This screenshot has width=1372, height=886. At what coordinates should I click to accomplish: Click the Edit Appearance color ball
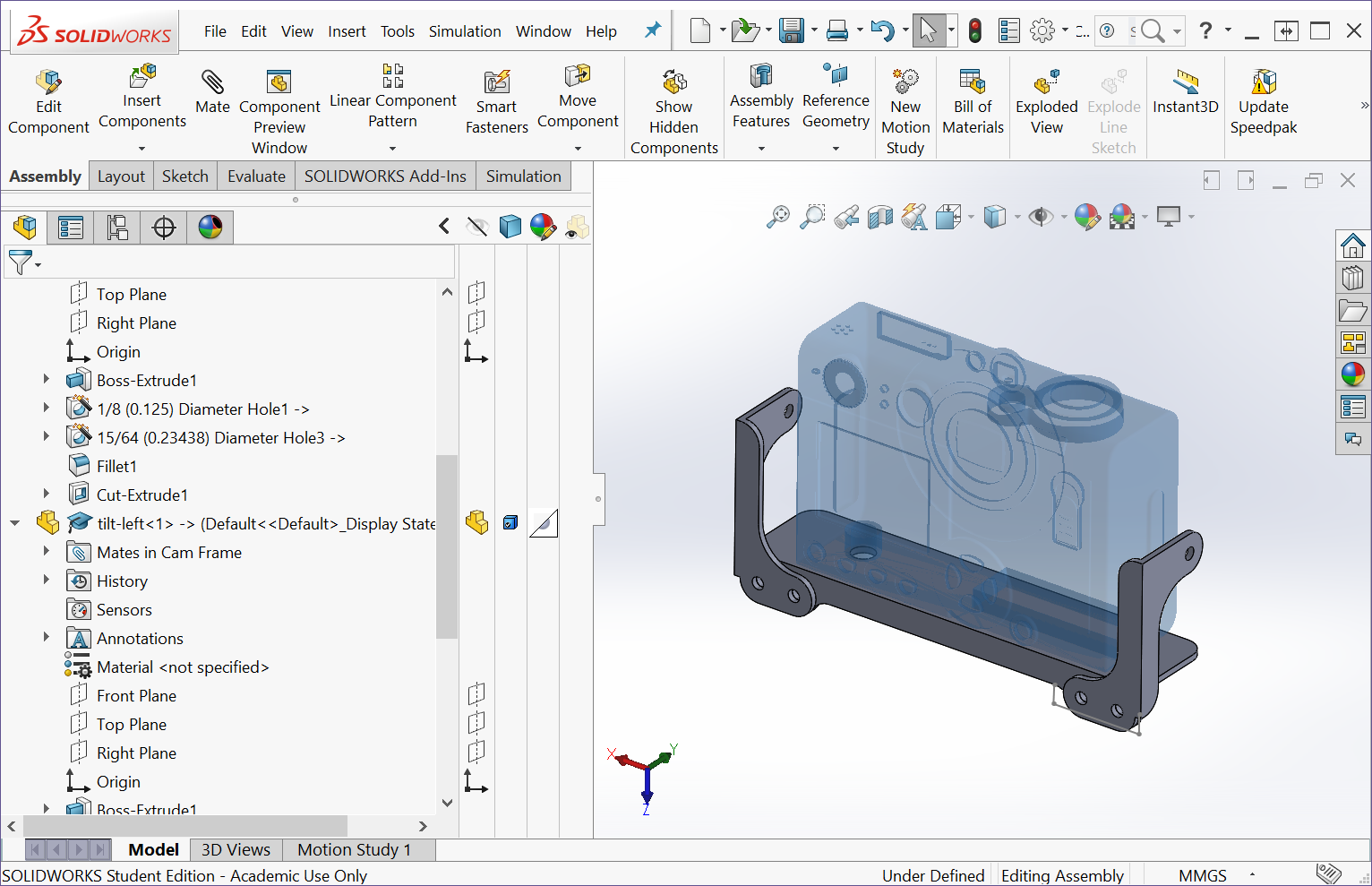tap(1087, 217)
